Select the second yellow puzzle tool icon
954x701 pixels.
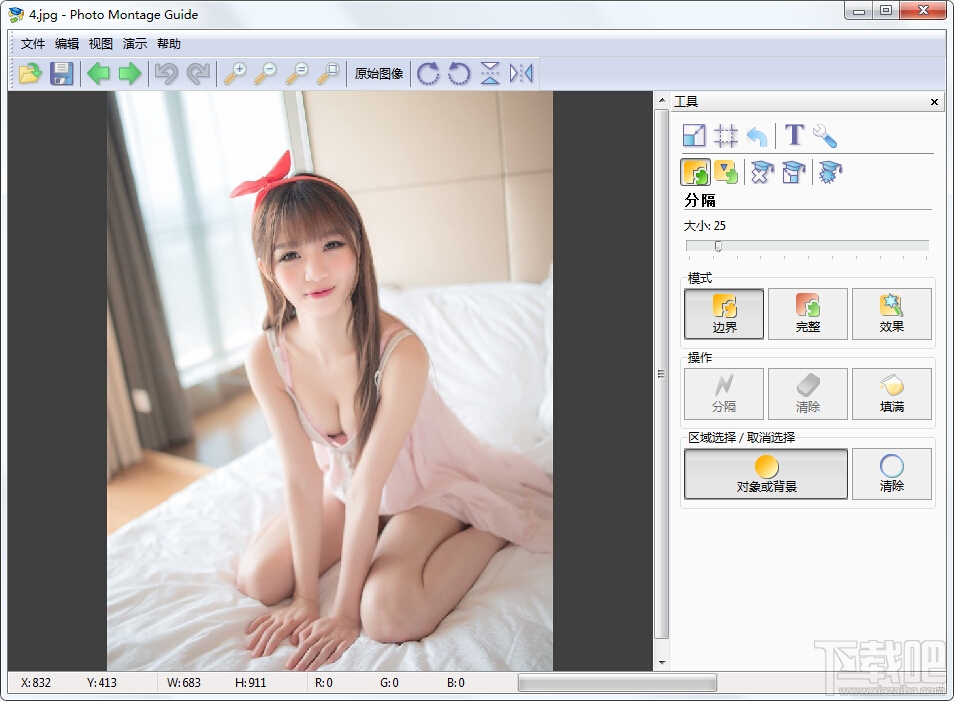(x=726, y=172)
